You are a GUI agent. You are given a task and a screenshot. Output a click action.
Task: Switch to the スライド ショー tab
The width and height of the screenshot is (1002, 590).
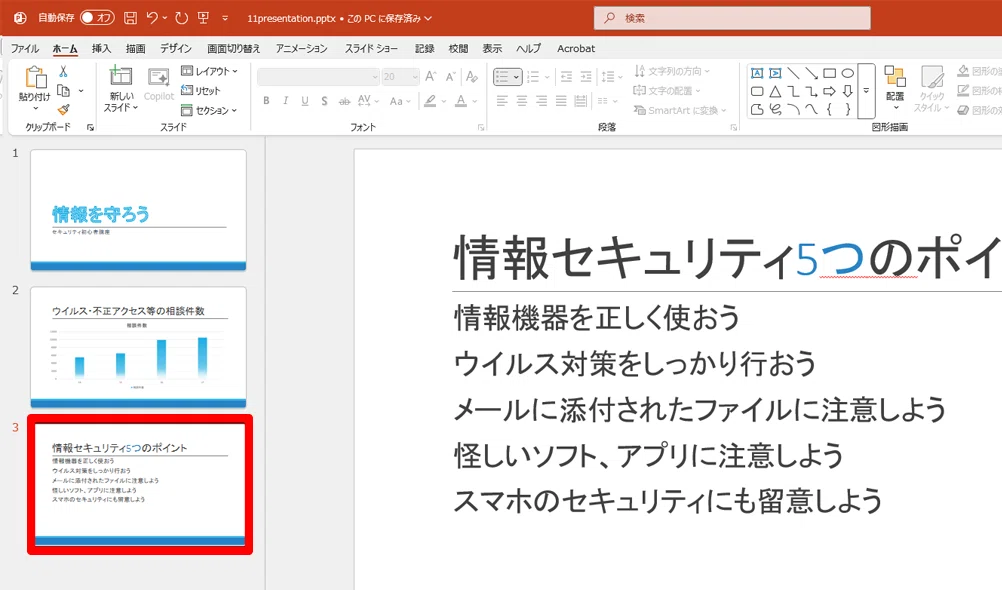tap(371, 49)
